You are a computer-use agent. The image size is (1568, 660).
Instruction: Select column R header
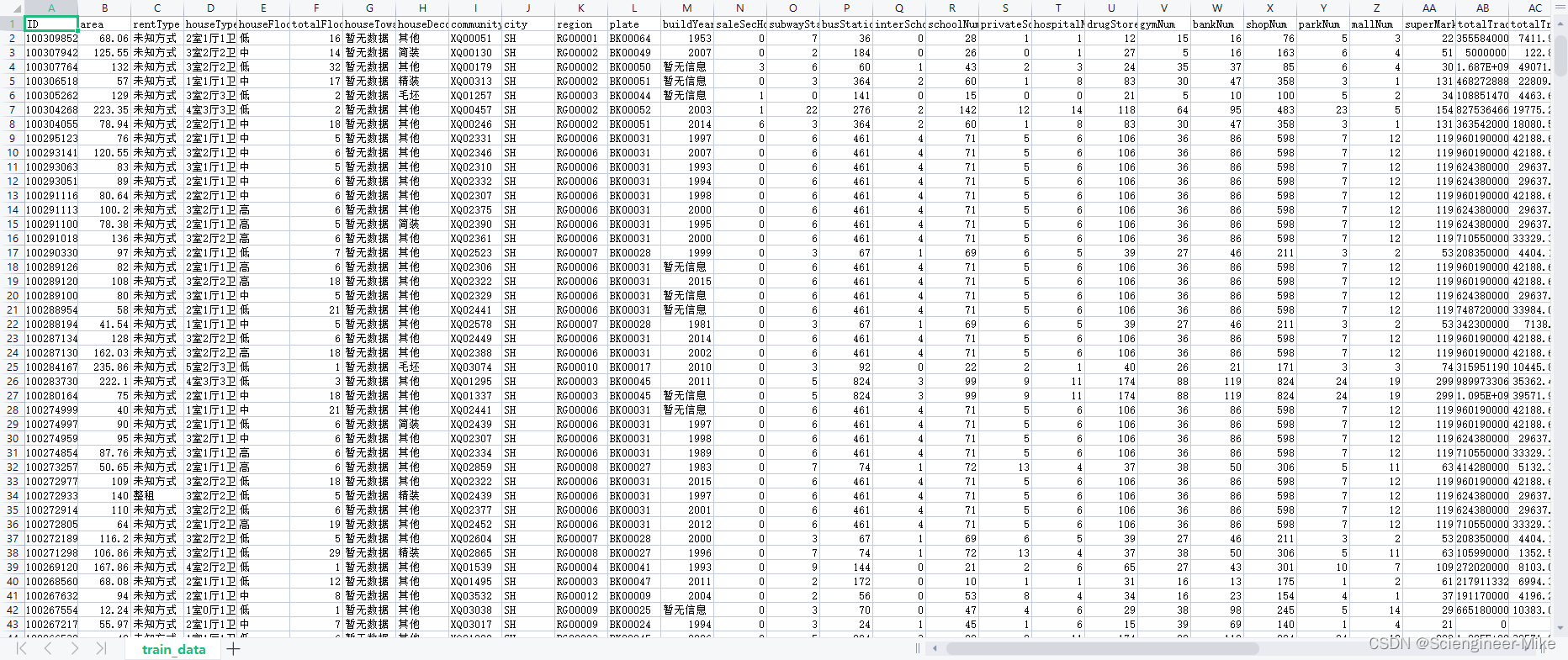click(952, 8)
